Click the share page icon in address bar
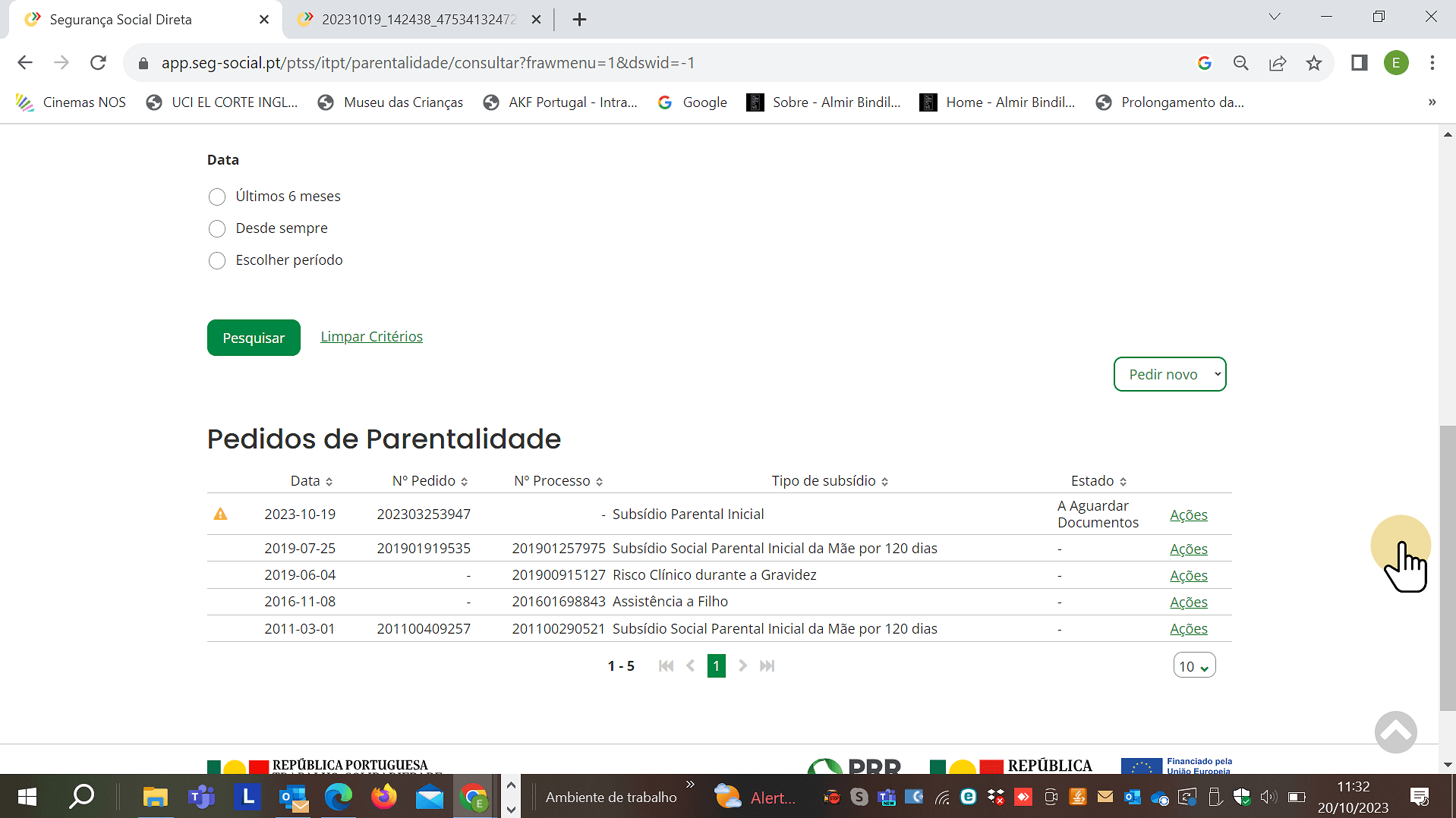 [1278, 63]
